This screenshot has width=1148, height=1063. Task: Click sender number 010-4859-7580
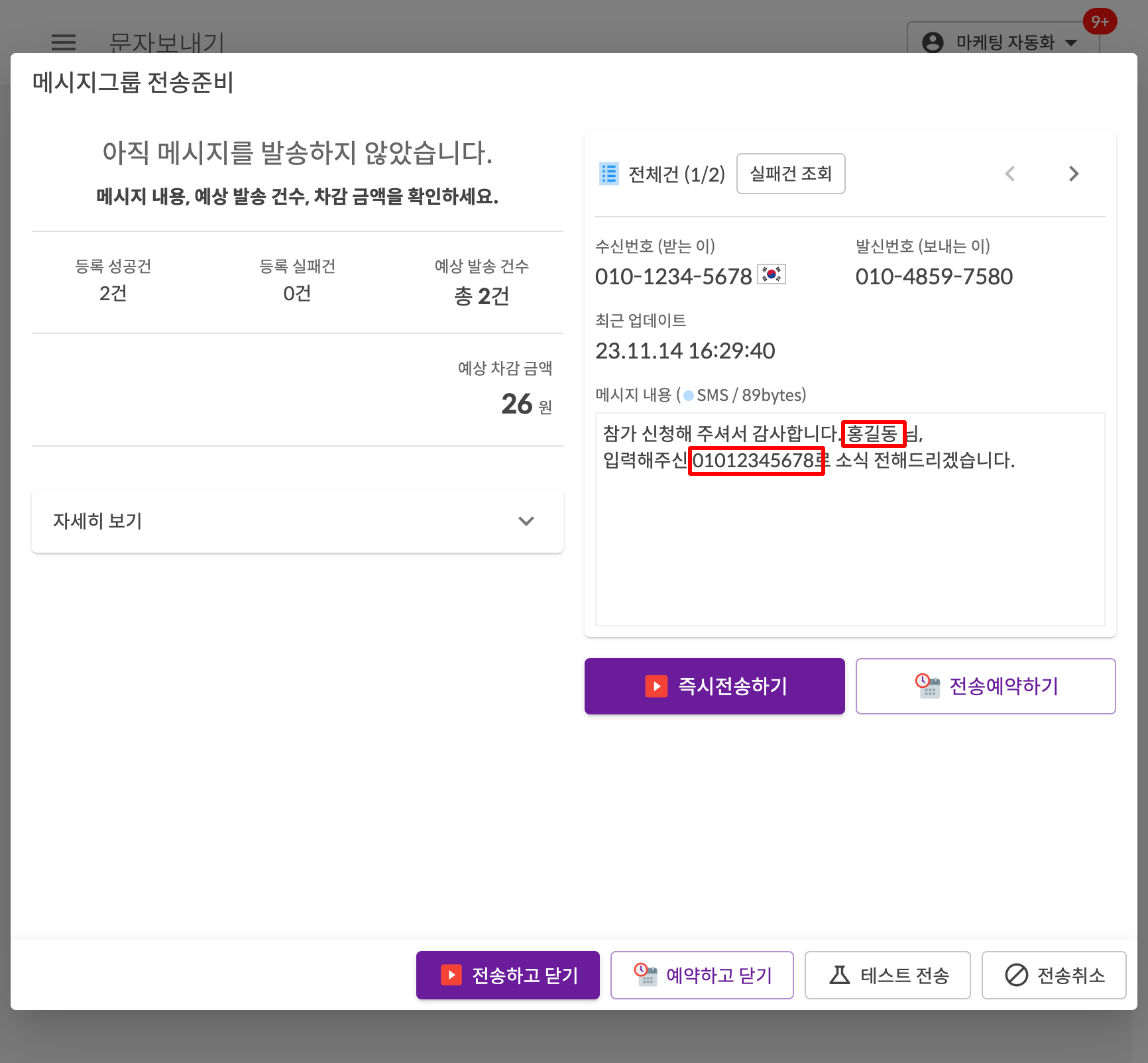tap(934, 276)
